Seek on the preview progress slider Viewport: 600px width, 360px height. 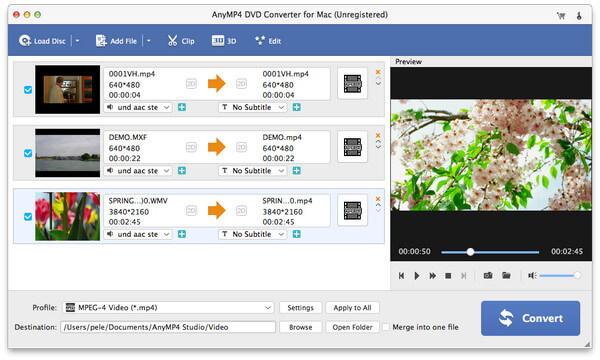tap(490, 252)
